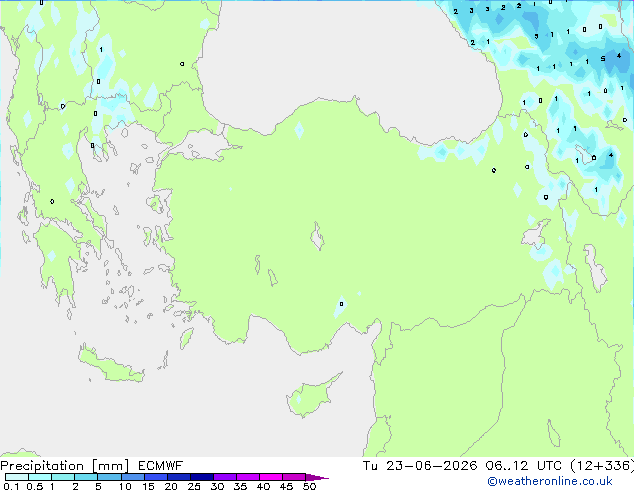Click the purple above-50 arrow on legend
This screenshot has height=490, width=634.
click(317, 477)
